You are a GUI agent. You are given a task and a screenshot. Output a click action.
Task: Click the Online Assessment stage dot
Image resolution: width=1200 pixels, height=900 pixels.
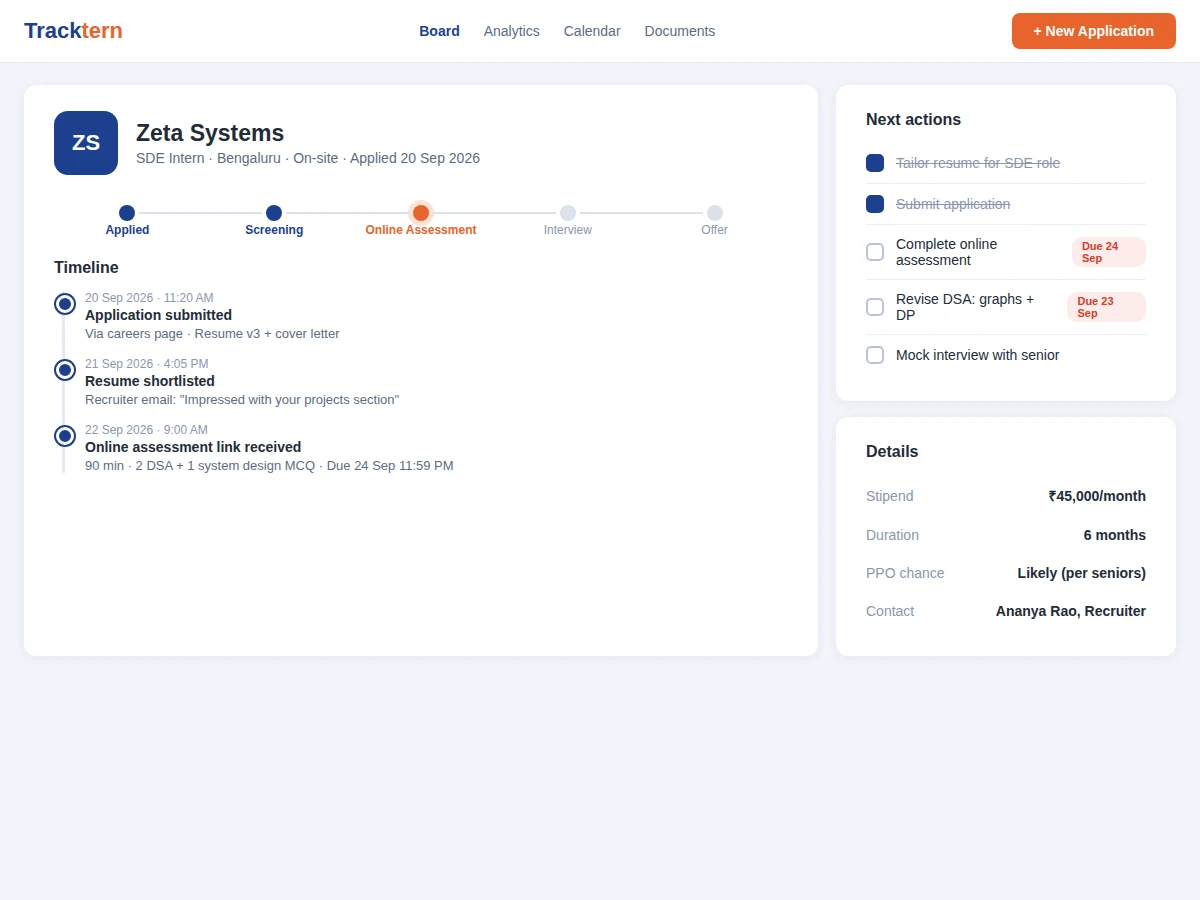point(421,213)
